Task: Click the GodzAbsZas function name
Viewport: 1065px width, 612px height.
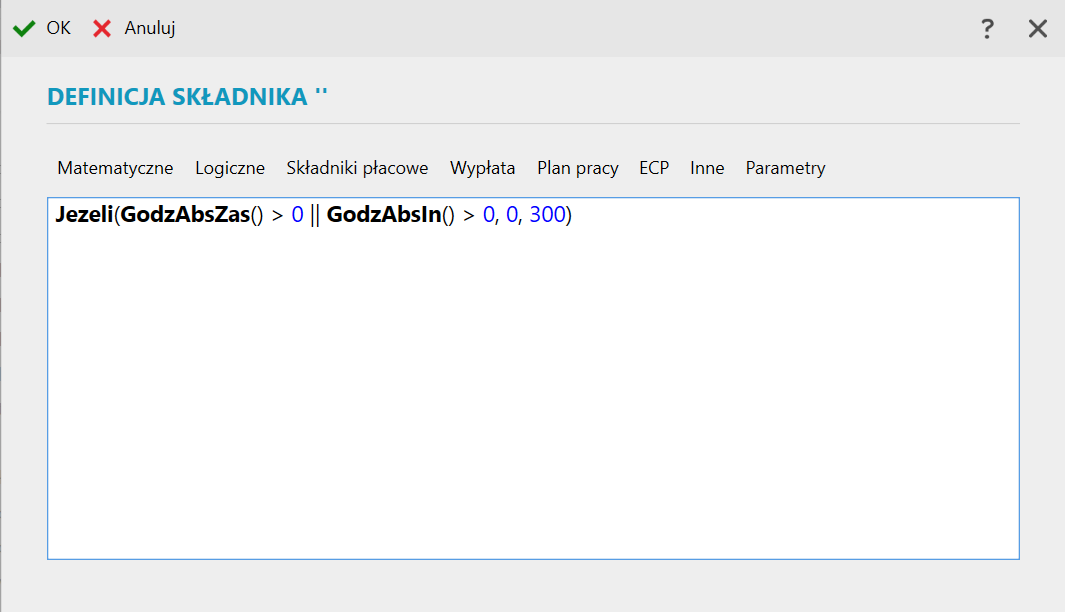Action: click(x=185, y=215)
